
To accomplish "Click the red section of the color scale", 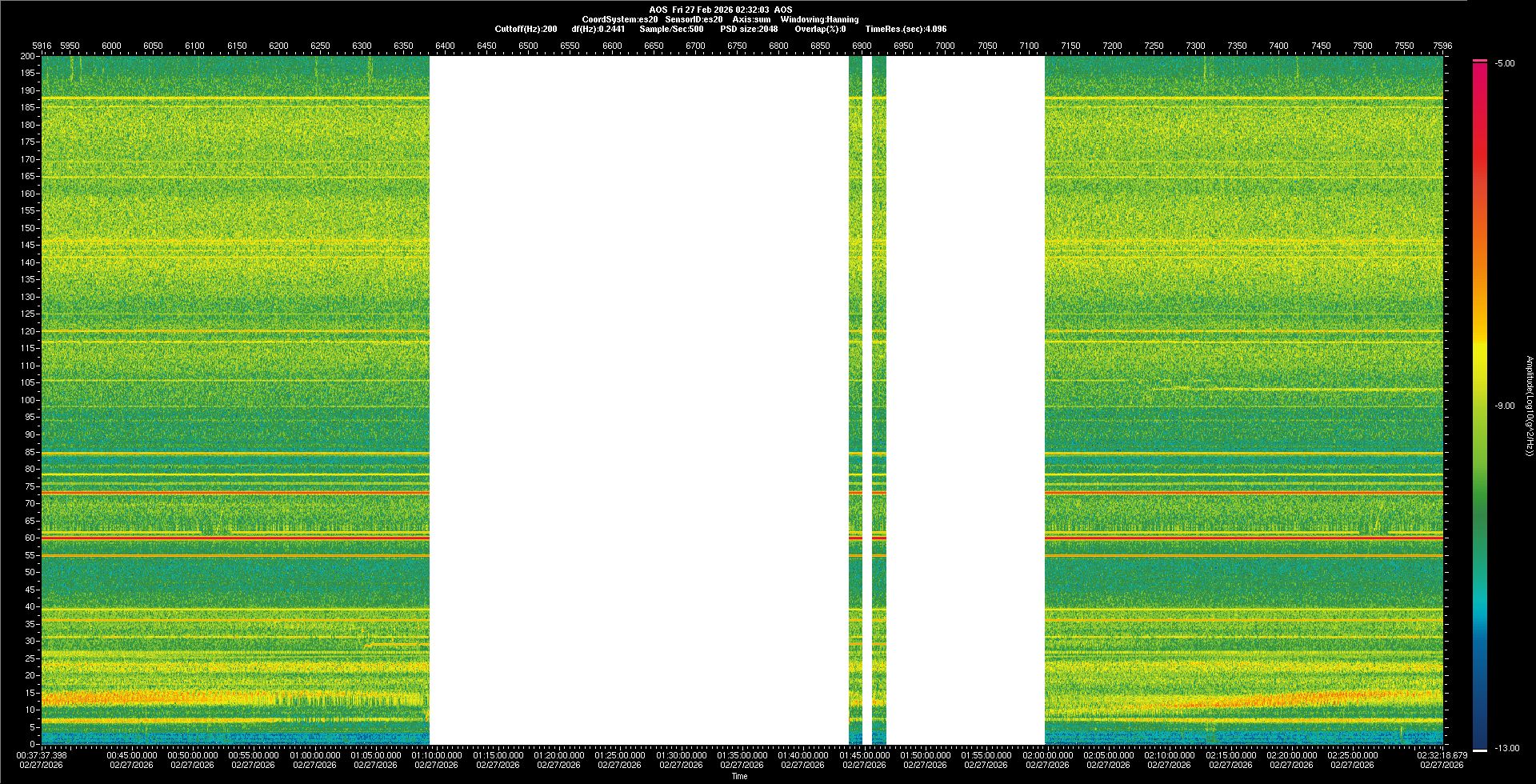I will point(1480,120).
